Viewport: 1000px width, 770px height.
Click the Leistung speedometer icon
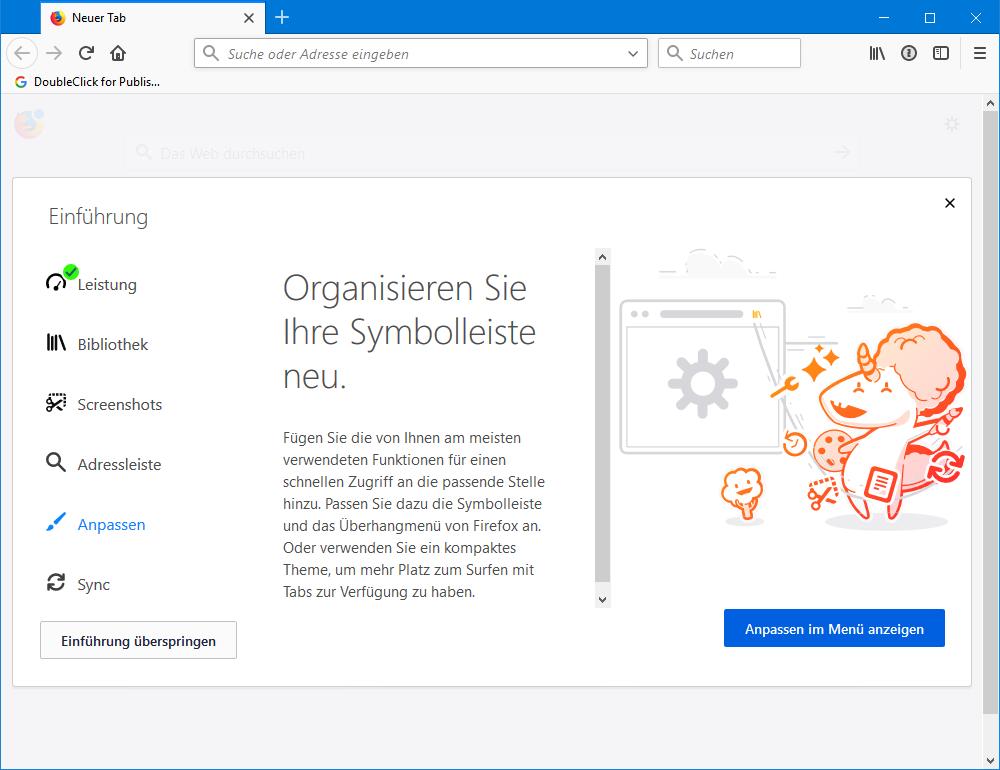56,282
